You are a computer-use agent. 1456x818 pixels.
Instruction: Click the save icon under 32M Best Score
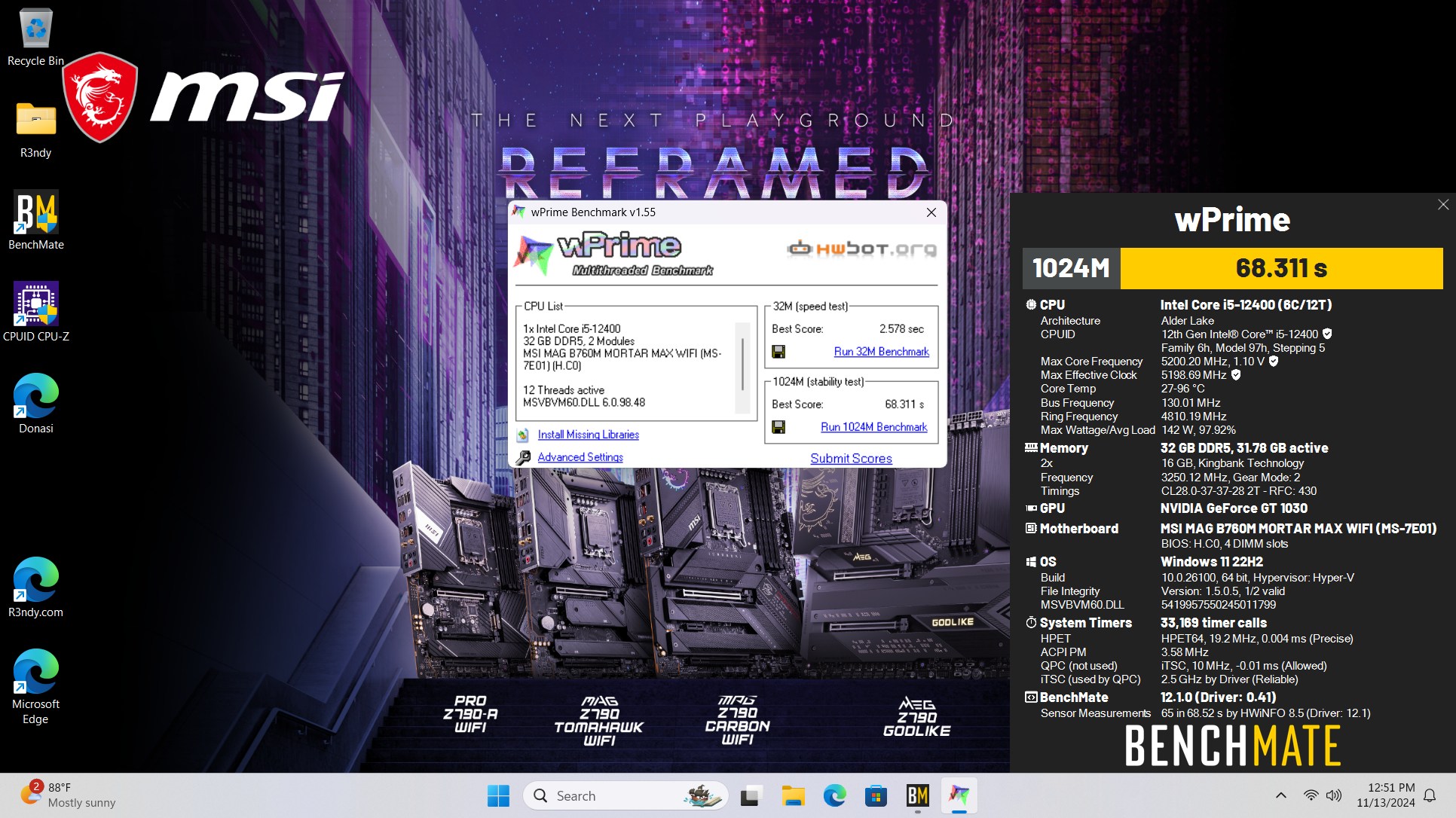778,352
